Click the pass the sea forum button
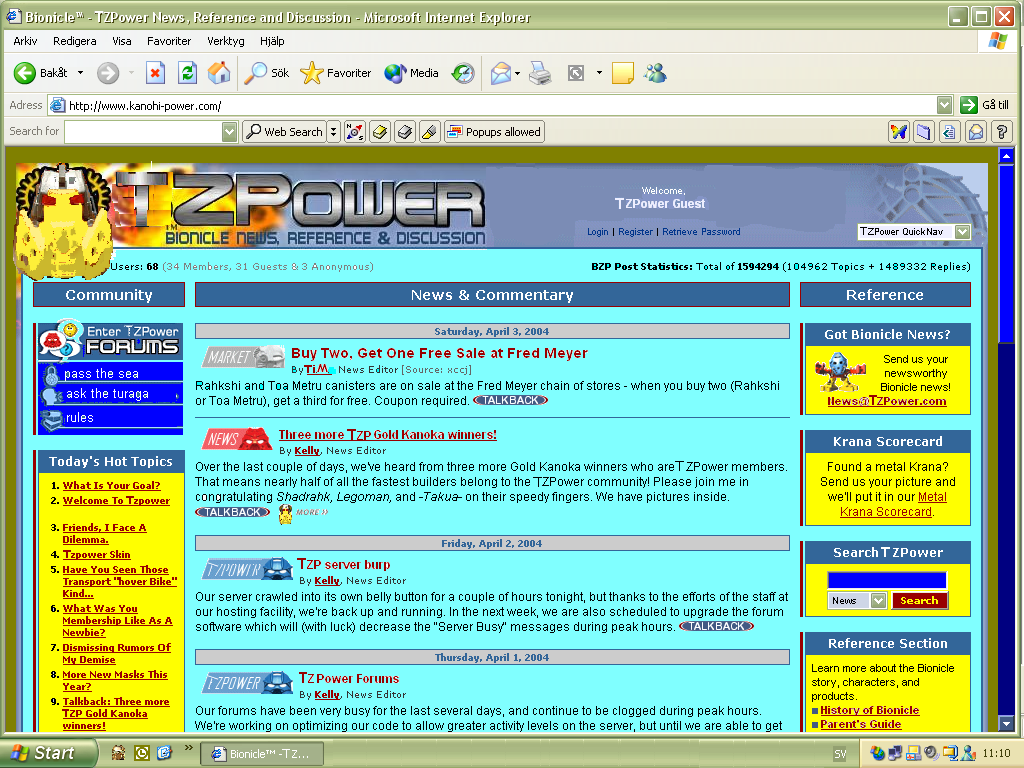This screenshot has height=768, width=1024. pyautogui.click(x=110, y=373)
